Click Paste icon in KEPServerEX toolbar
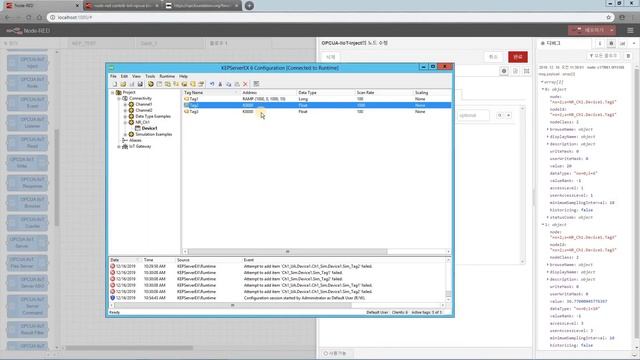640x360 pixels. [237, 84]
